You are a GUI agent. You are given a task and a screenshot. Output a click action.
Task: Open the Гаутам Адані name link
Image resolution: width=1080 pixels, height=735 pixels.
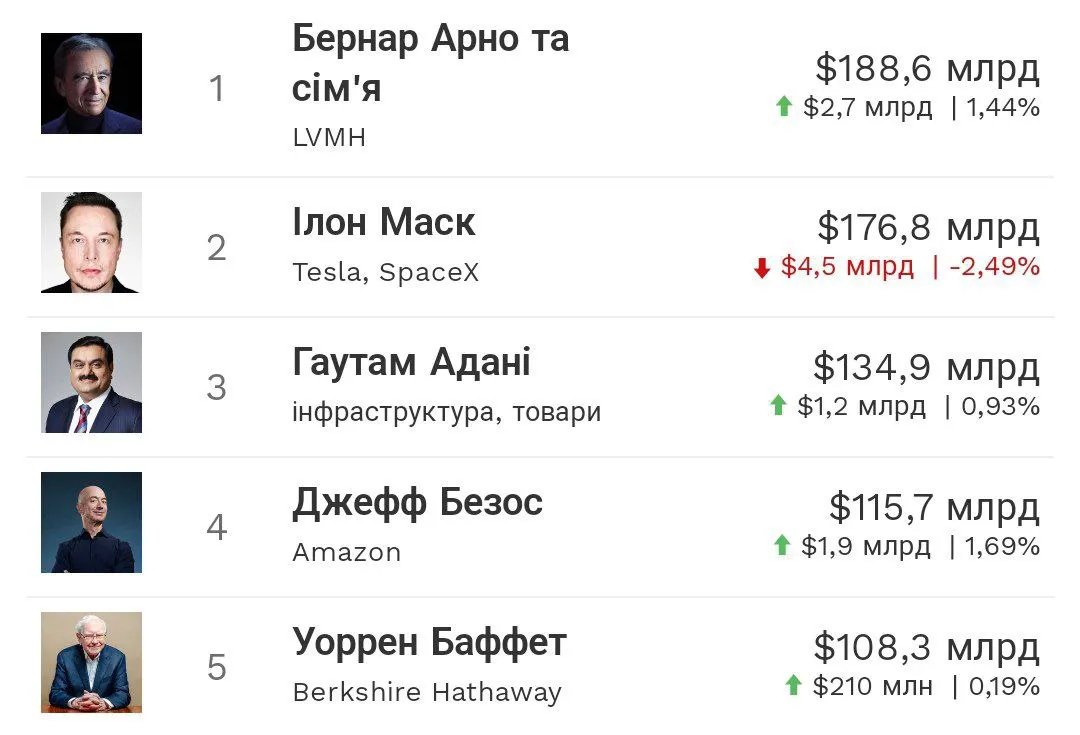[x=411, y=362]
